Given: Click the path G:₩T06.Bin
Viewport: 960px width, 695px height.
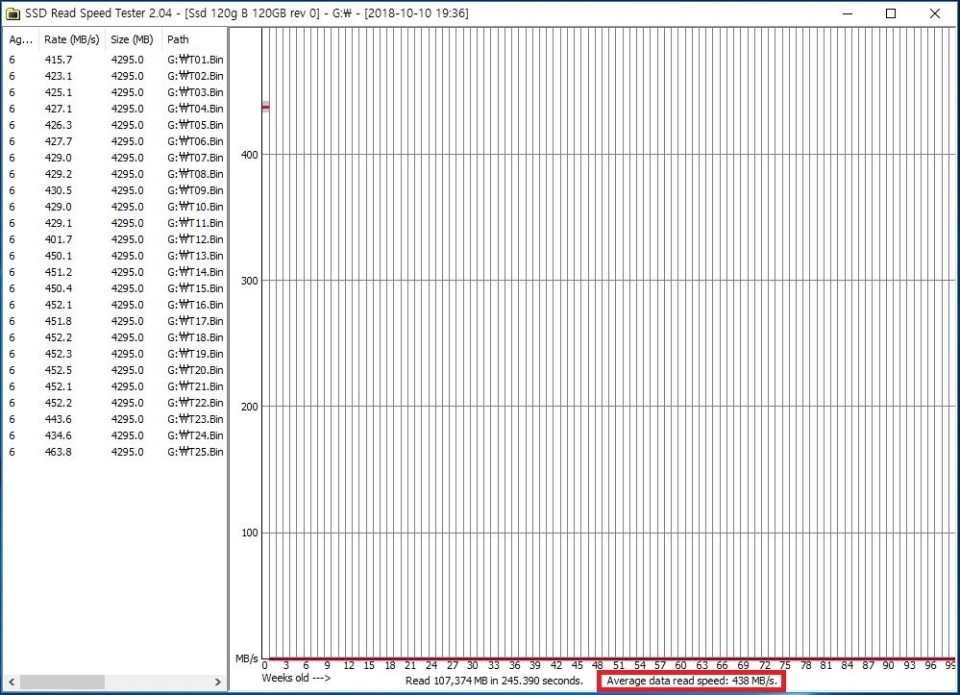Looking at the screenshot, I should pos(195,141).
